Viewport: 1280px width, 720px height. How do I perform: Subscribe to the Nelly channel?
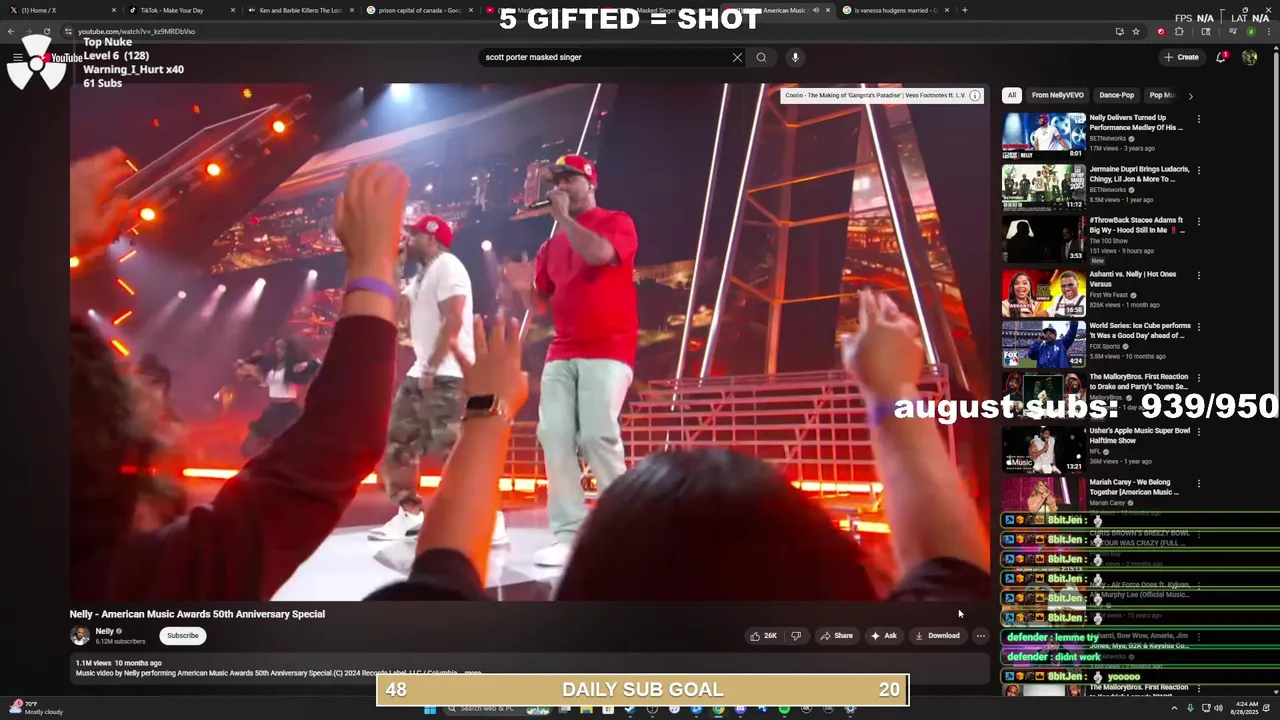pos(182,636)
